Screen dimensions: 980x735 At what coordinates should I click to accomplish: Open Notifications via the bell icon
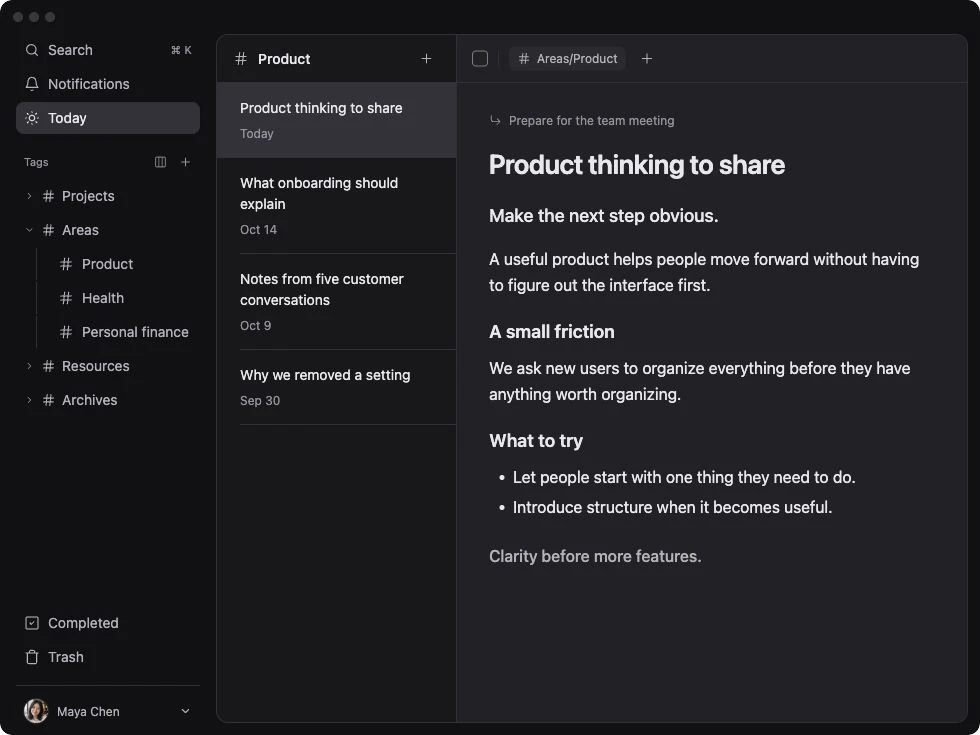tap(32, 84)
